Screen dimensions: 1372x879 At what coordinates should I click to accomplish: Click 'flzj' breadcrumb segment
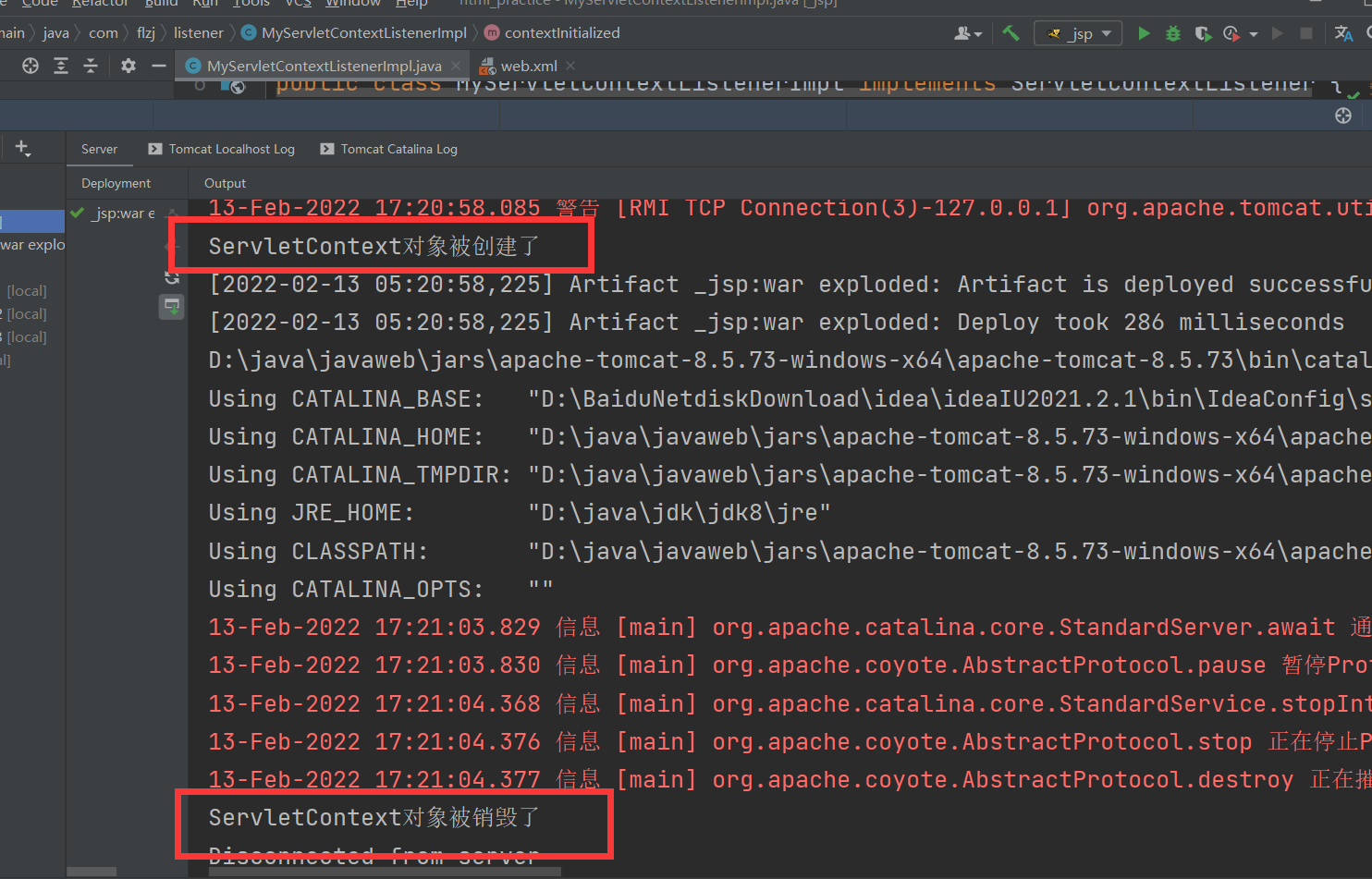pos(146,33)
